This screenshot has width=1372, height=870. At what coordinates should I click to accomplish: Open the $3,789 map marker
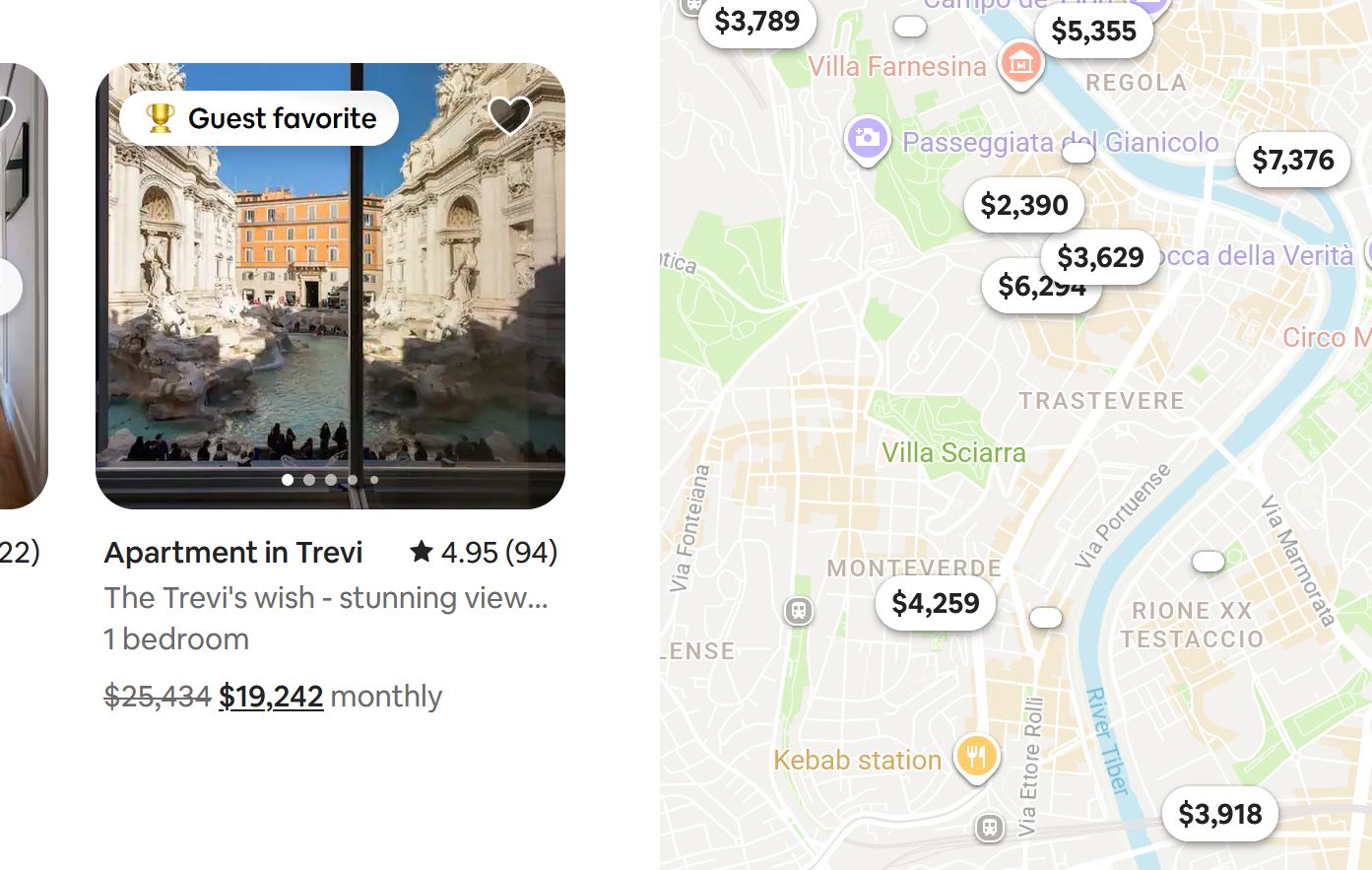click(756, 21)
